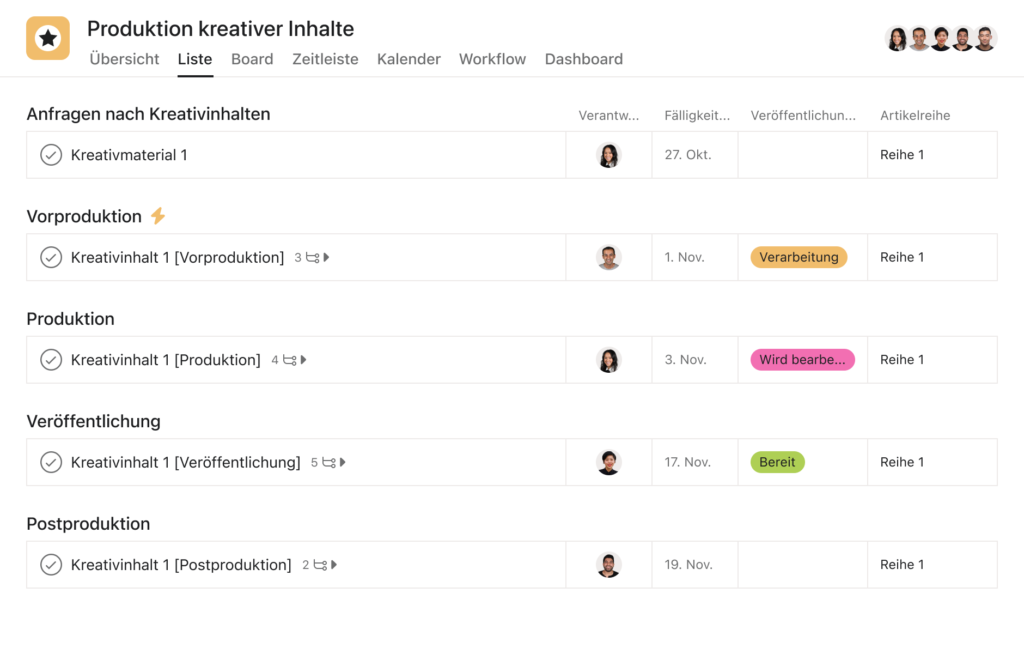Screen dimensions: 1024x654
Task: Open the Zeitleiste tab
Action: (x=325, y=59)
